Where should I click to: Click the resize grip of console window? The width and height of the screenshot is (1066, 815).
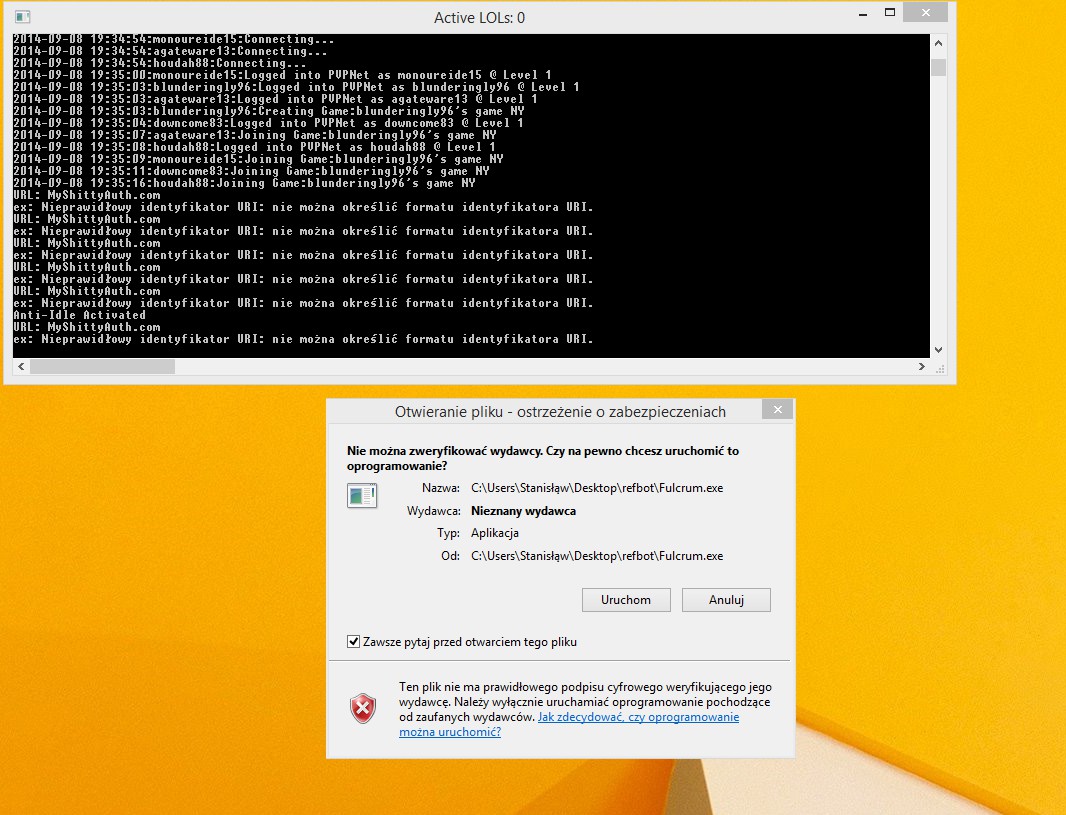(x=940, y=369)
